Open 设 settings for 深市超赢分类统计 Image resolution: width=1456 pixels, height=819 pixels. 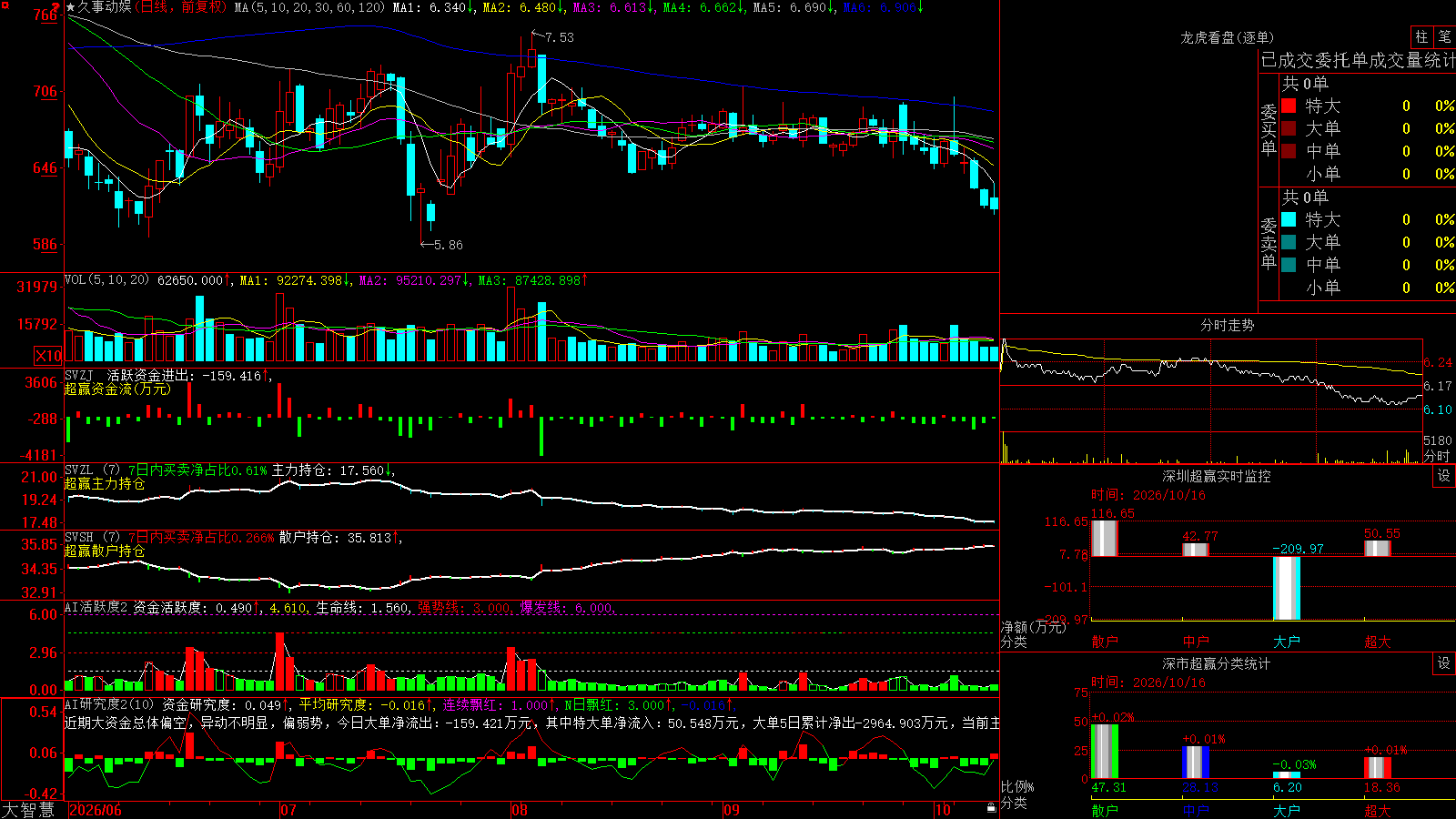coord(1444,663)
